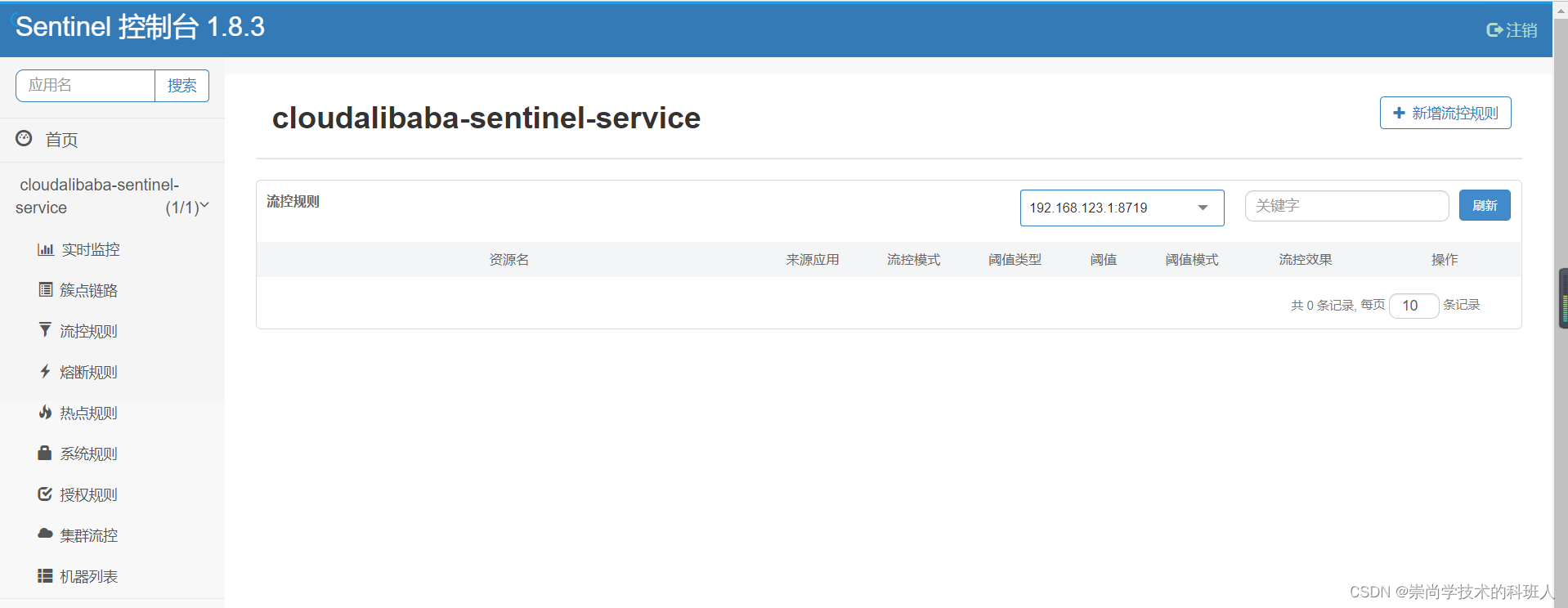Collapse the cloudalibaba-sentinel-service app chevron
The image size is (1568, 608).
pyautogui.click(x=204, y=205)
